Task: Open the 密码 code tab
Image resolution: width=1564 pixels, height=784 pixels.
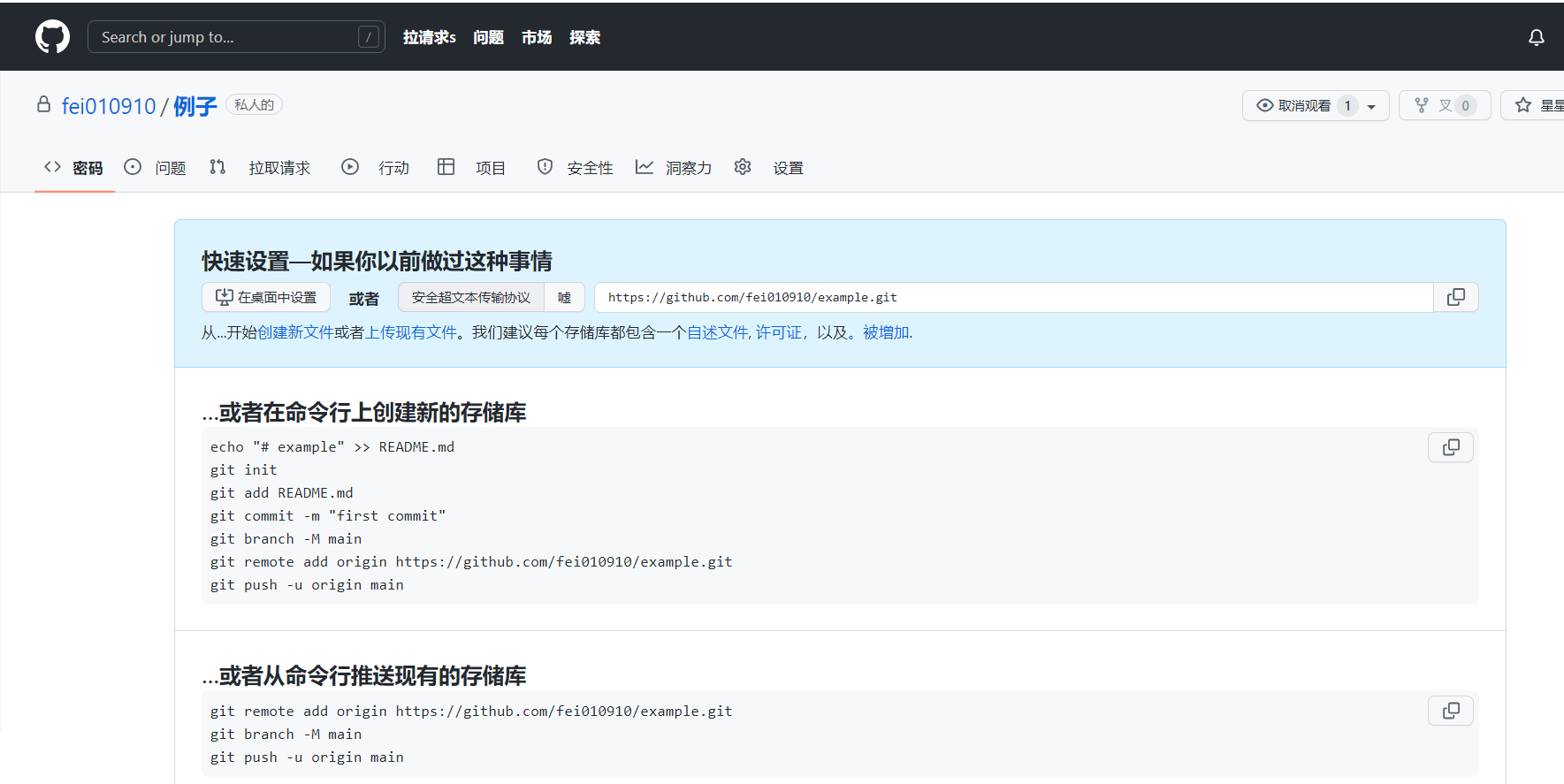Action: coord(74,167)
